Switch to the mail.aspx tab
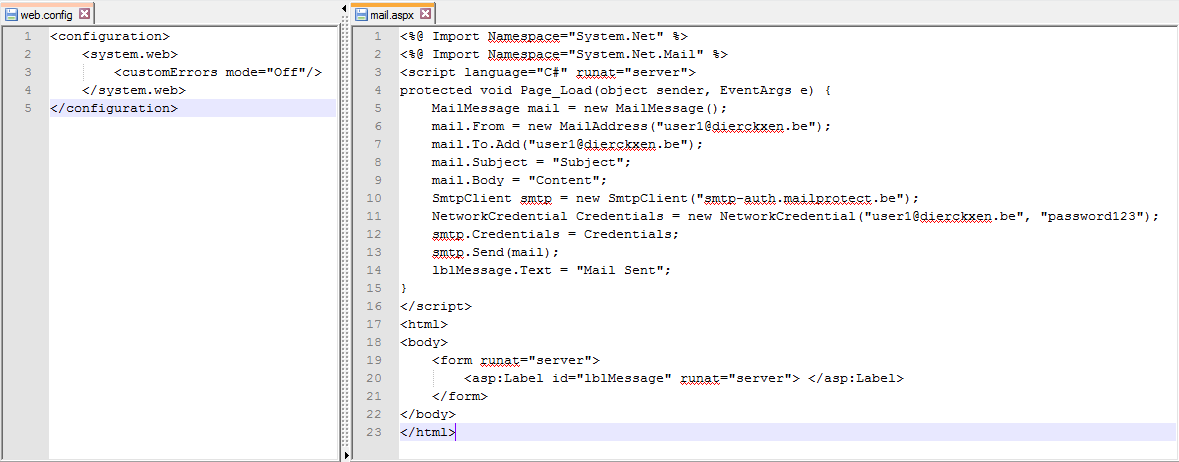1179x462 pixels. [394, 14]
